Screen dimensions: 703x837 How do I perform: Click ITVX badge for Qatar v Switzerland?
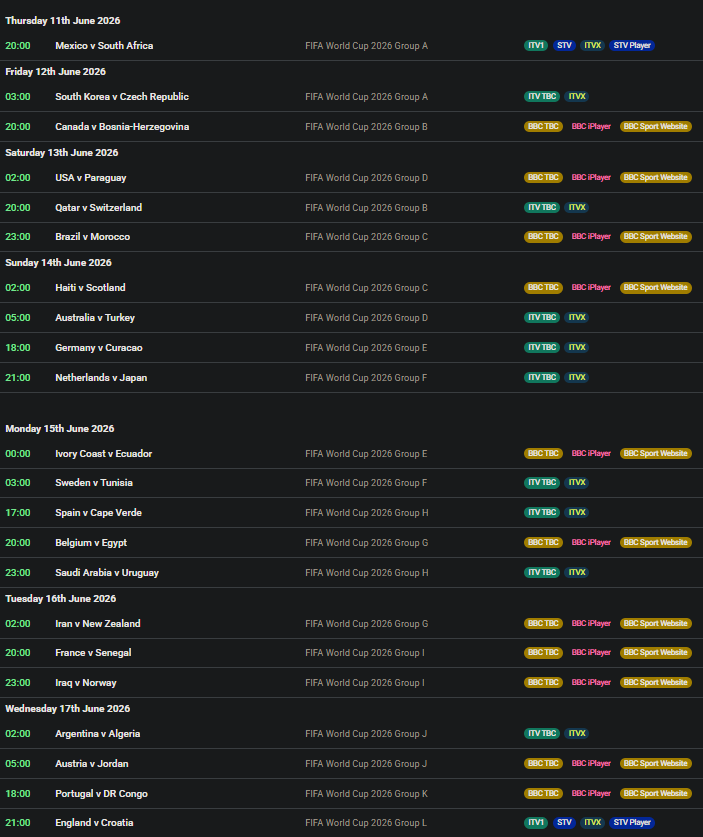tap(577, 207)
